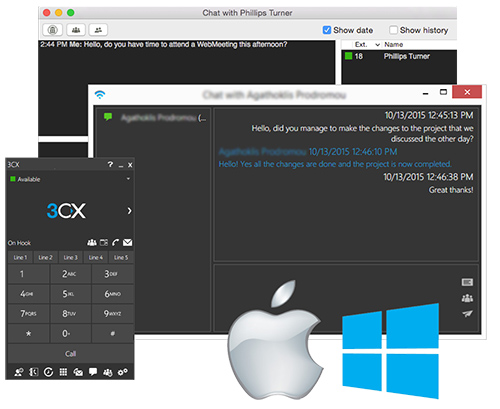Select the Line 3 tab
500x409 pixels.
pyautogui.click(x=70, y=257)
